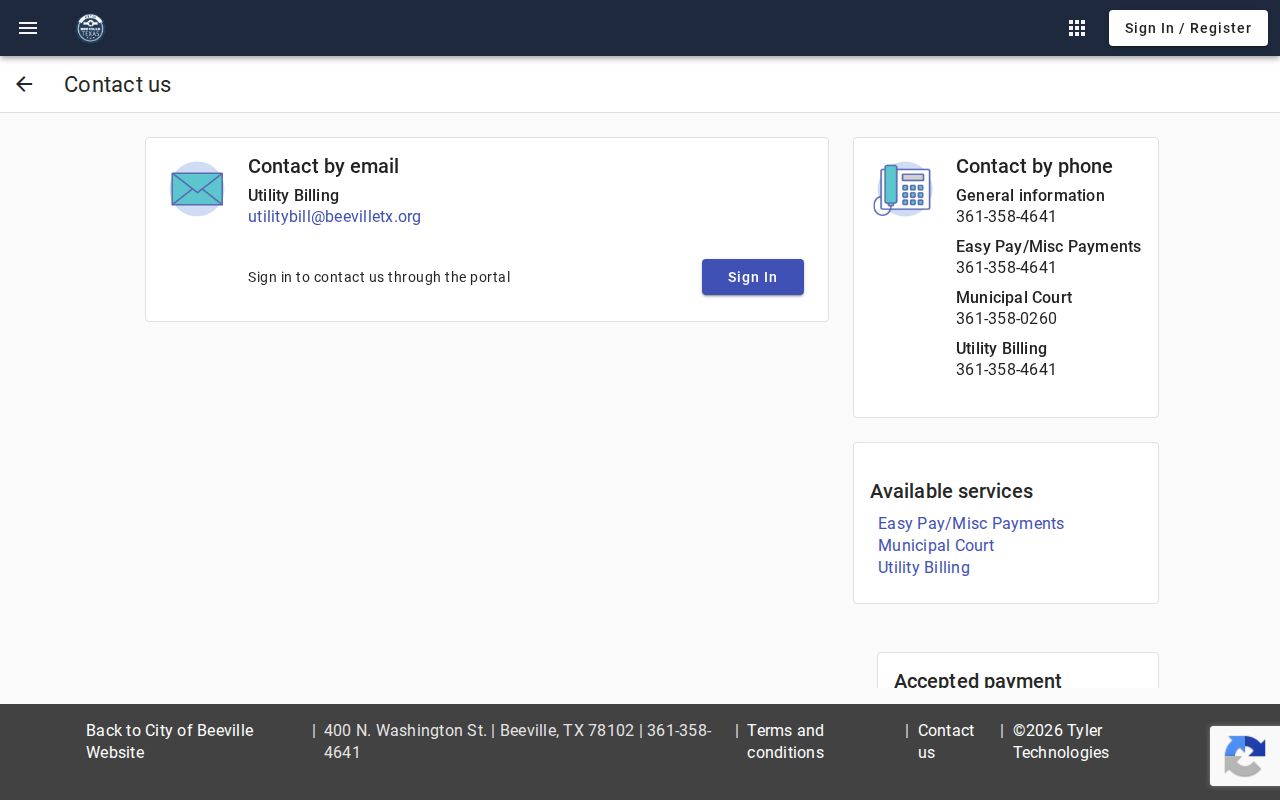This screenshot has width=1280, height=800.
Task: Click the reCAPTCHA badge
Action: pos(1245,756)
